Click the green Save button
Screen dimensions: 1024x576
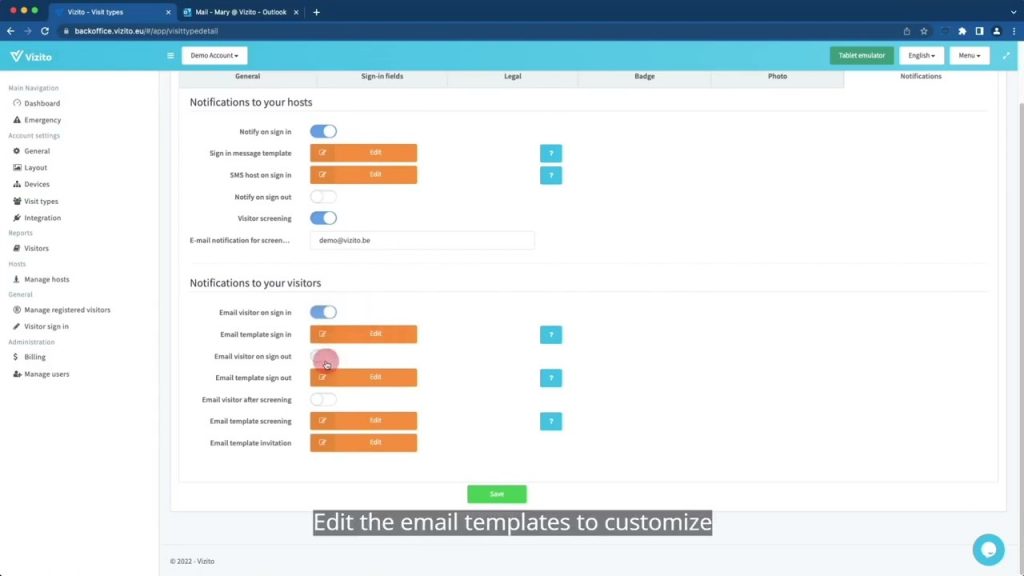pos(496,493)
